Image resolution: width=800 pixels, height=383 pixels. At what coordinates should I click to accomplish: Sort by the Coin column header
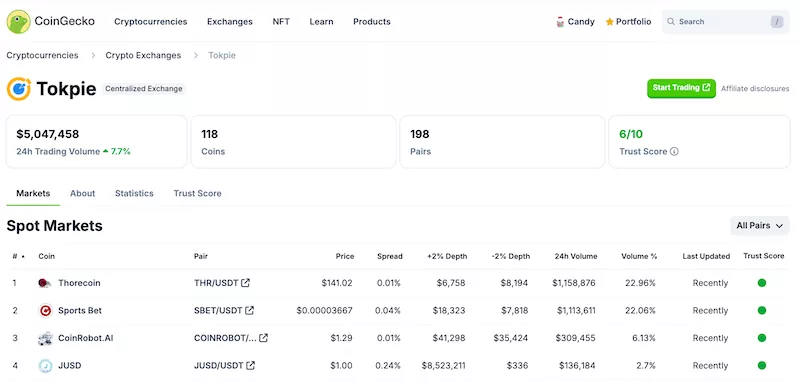pyautogui.click(x=46, y=257)
